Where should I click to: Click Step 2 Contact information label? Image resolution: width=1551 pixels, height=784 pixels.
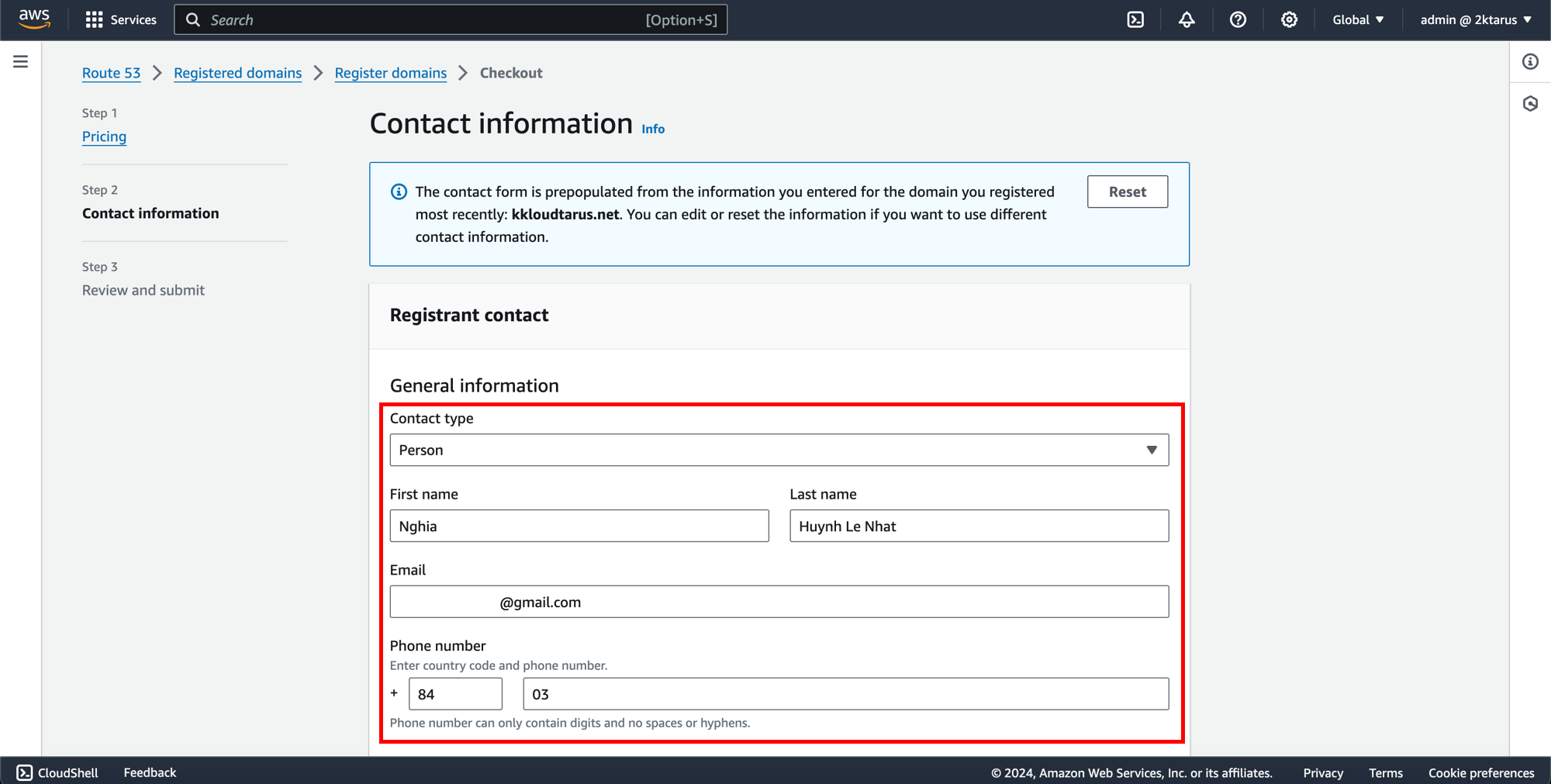point(150,213)
